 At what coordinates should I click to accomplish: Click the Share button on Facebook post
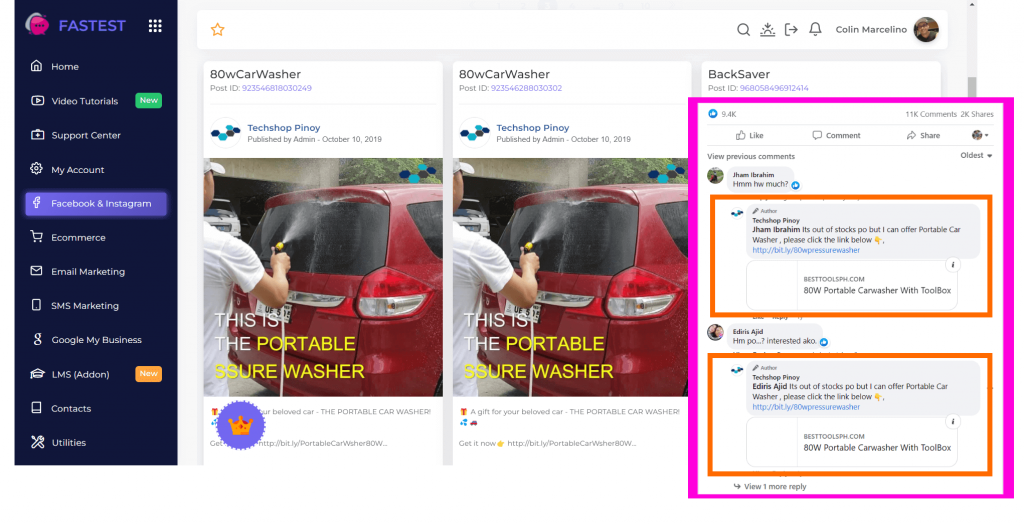pos(923,135)
